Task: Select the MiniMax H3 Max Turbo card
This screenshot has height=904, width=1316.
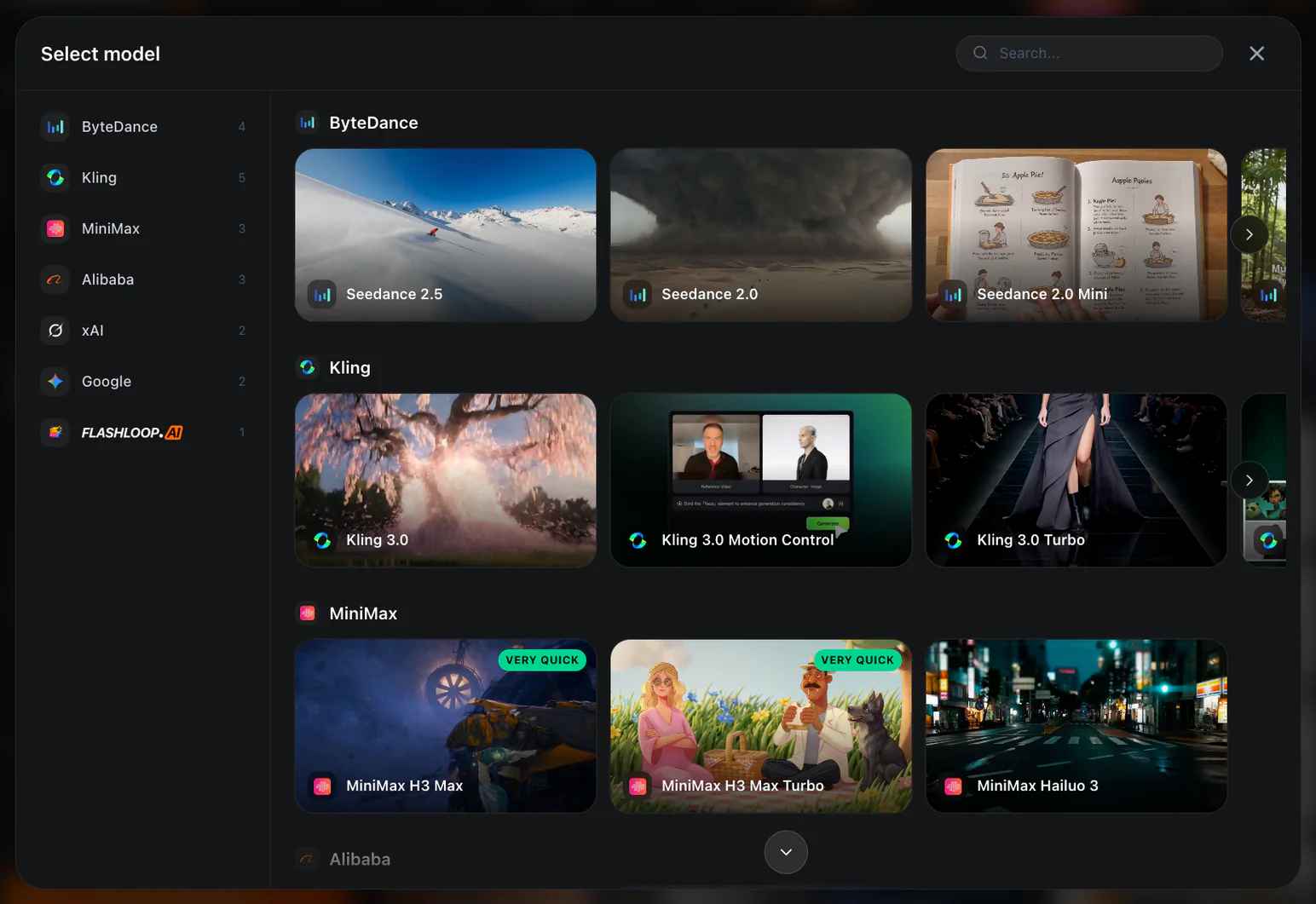Action: click(x=761, y=726)
